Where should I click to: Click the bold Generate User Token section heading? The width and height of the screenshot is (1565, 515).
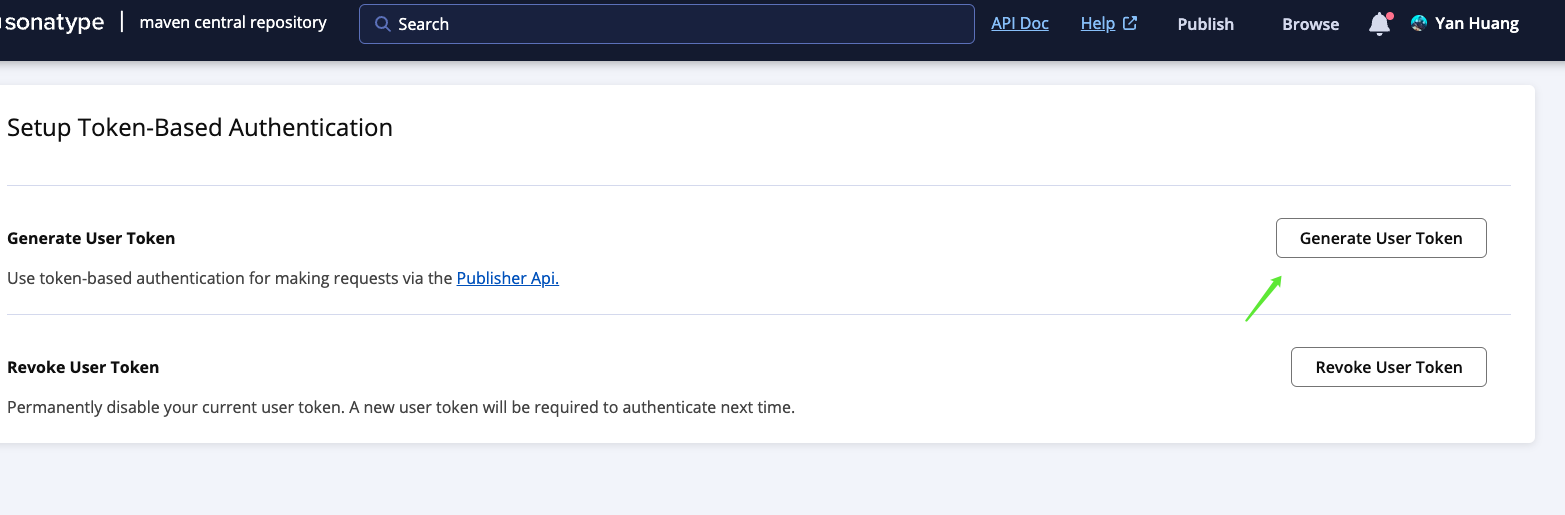coord(91,238)
